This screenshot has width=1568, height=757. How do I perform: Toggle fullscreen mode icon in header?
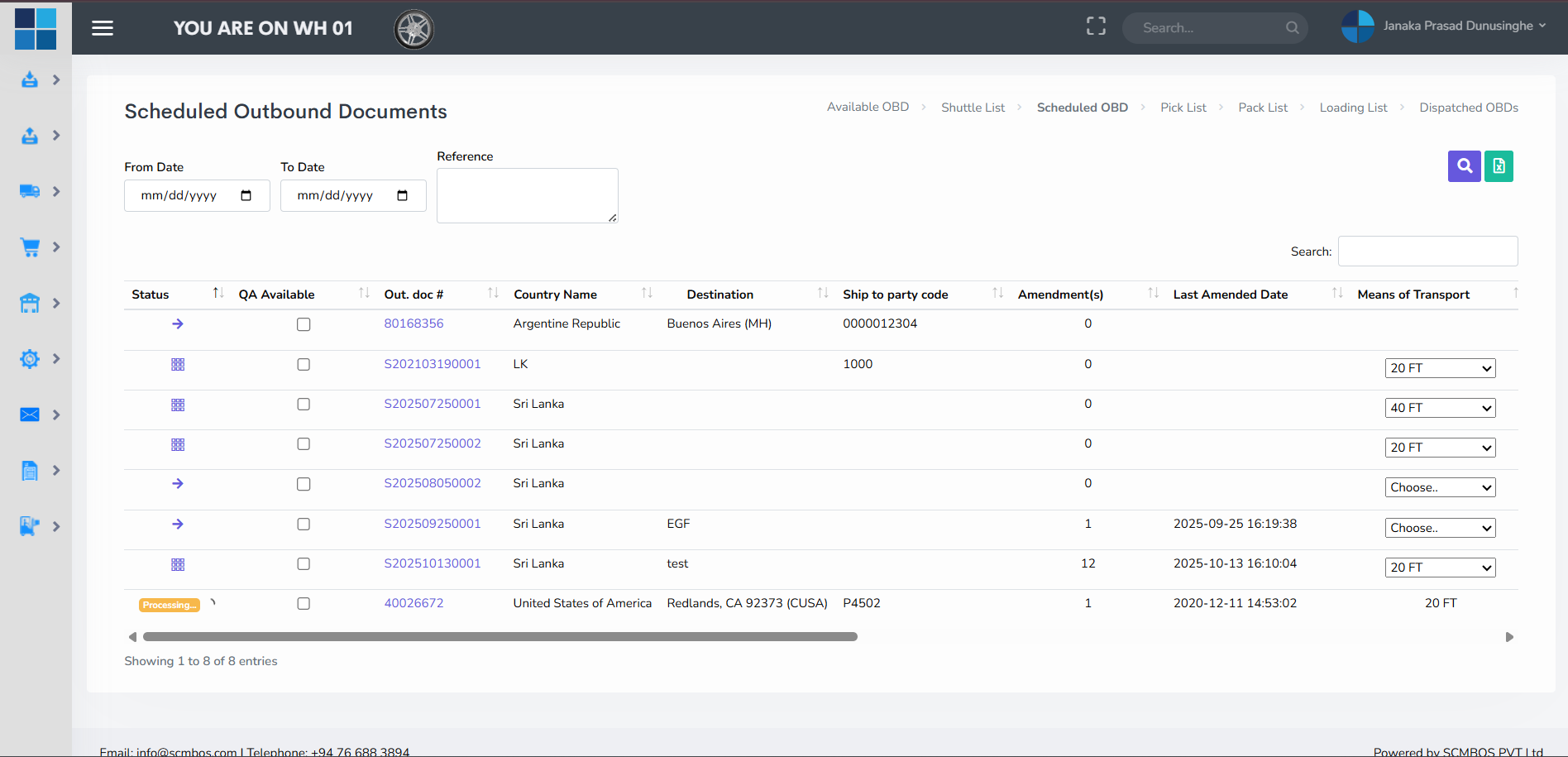coord(1096,26)
